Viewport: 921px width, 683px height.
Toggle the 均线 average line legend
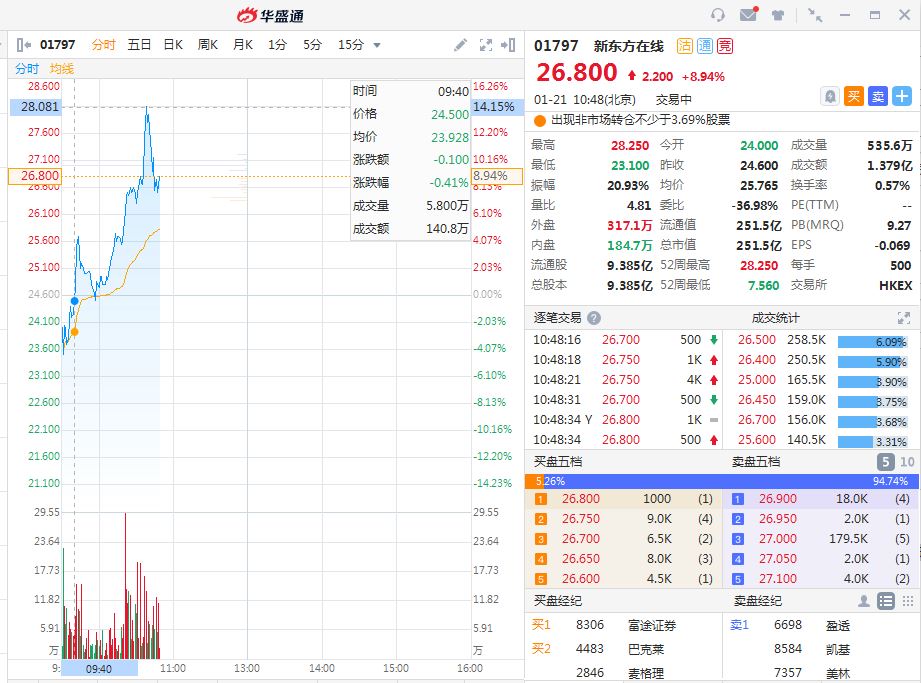point(62,69)
